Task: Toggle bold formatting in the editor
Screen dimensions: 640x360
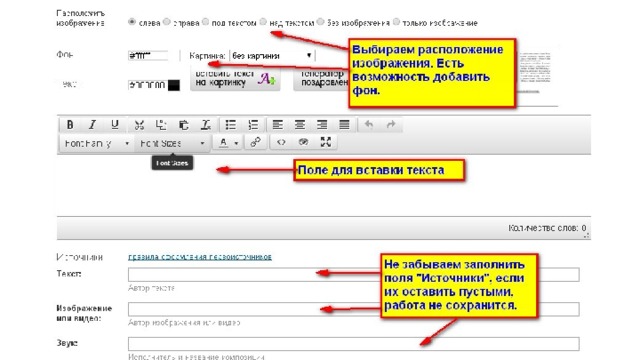Action: tap(70, 125)
